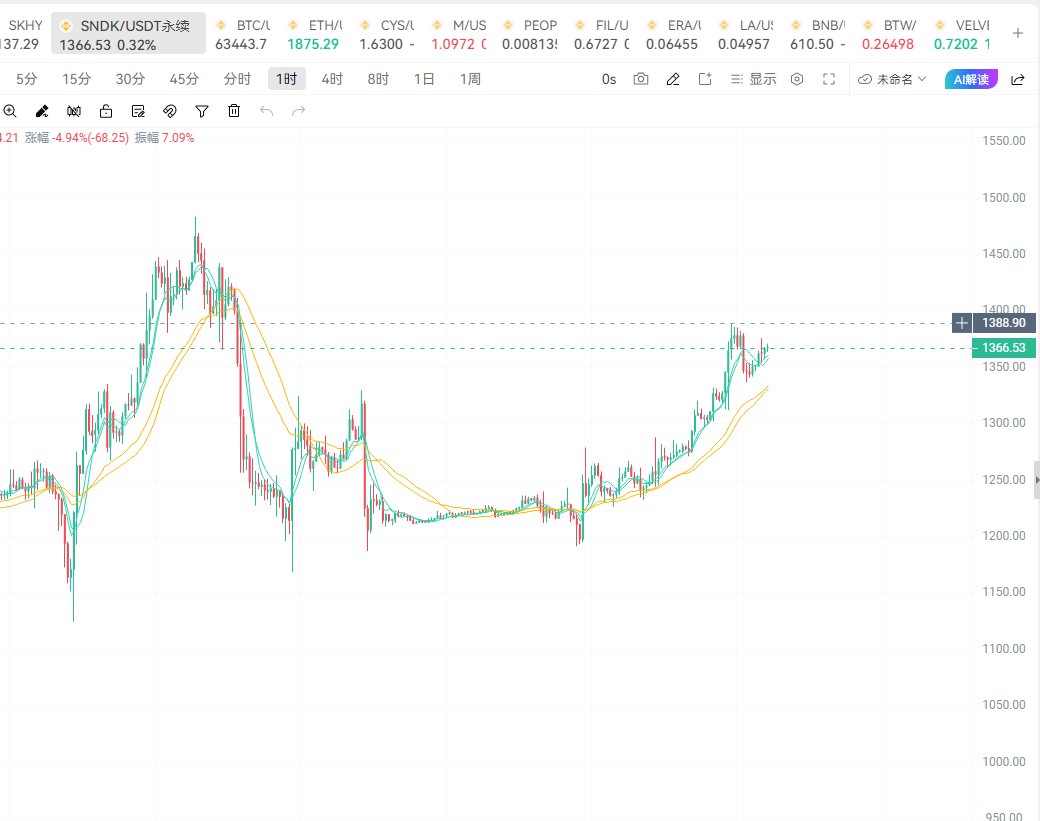This screenshot has width=1040, height=821.
Task: Open the LA/US symbol tab
Action: coord(747,34)
